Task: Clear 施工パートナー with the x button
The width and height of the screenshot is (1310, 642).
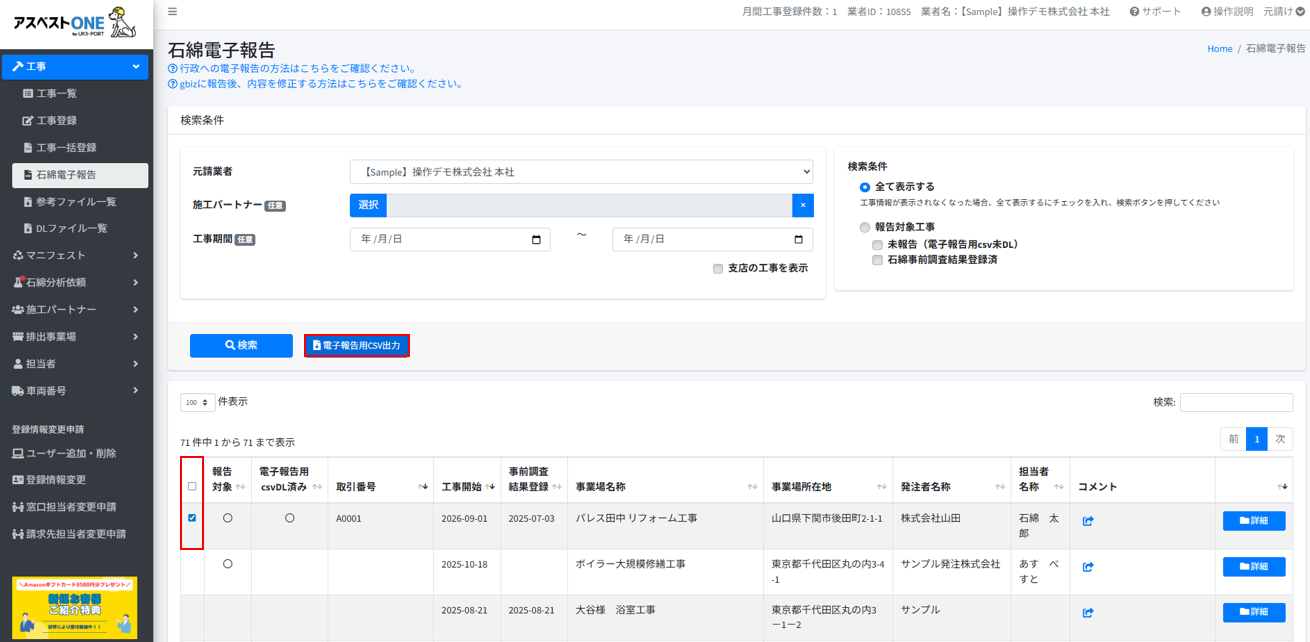Action: 802,205
